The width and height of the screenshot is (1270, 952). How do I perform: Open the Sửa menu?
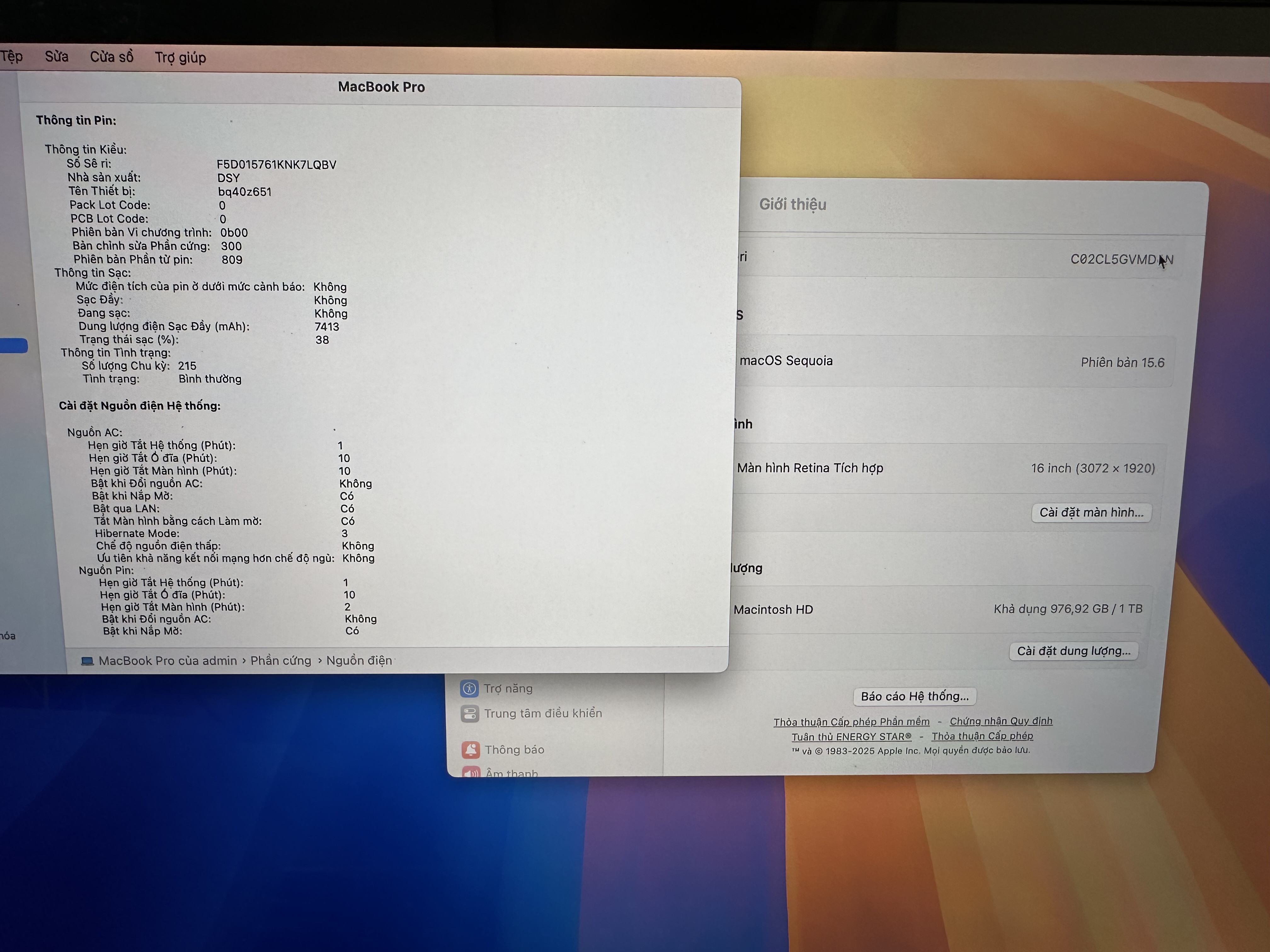[x=56, y=56]
